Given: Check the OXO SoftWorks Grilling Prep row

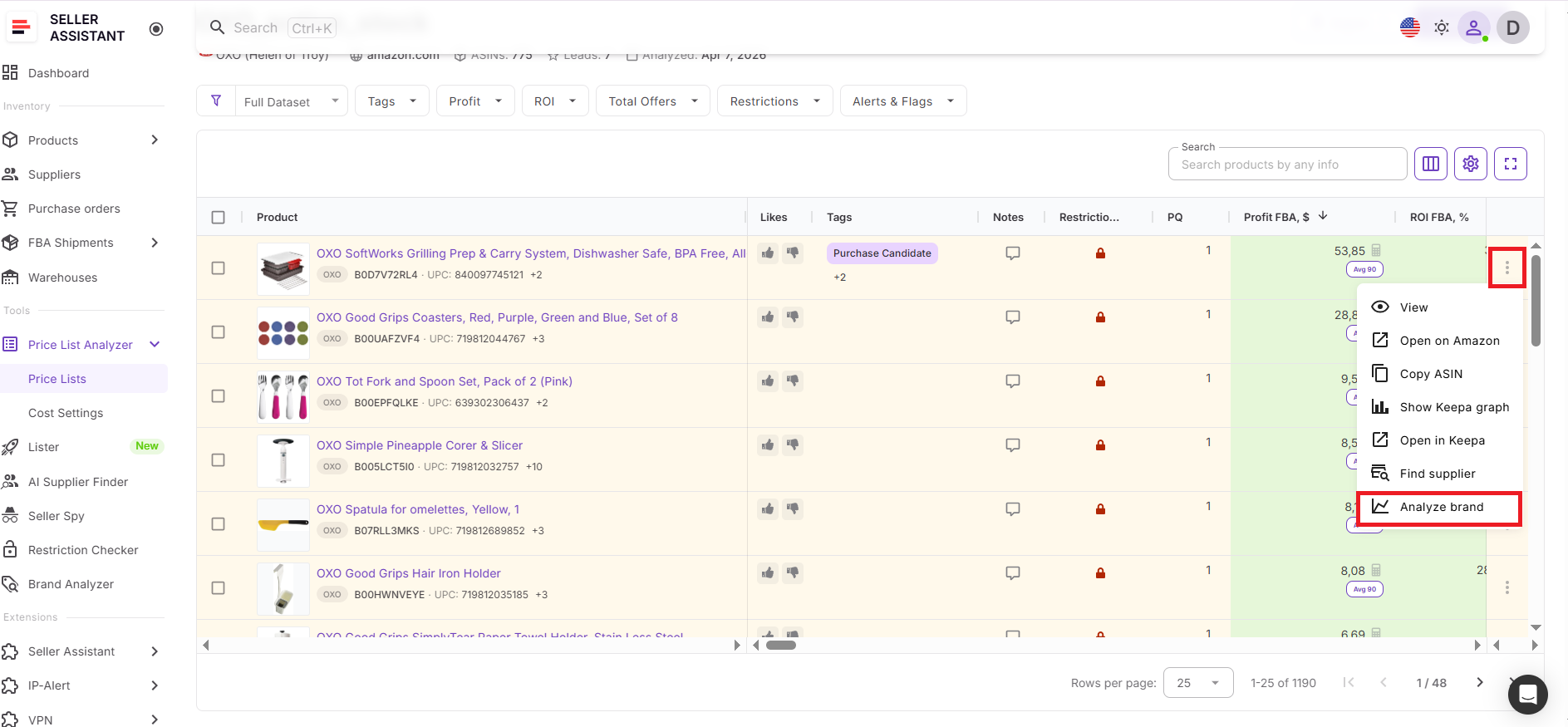Looking at the screenshot, I should [219, 268].
